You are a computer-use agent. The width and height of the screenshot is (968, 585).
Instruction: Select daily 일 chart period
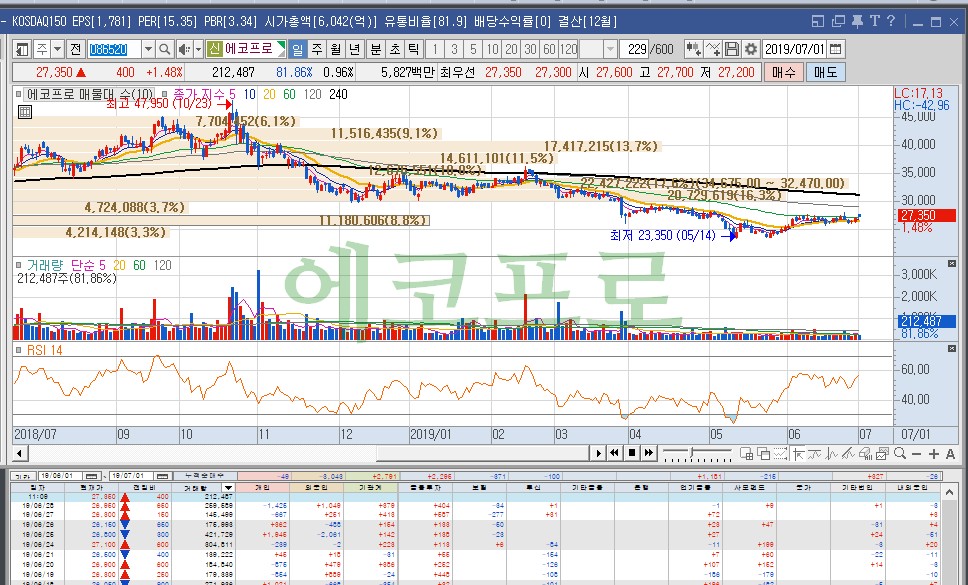298,49
